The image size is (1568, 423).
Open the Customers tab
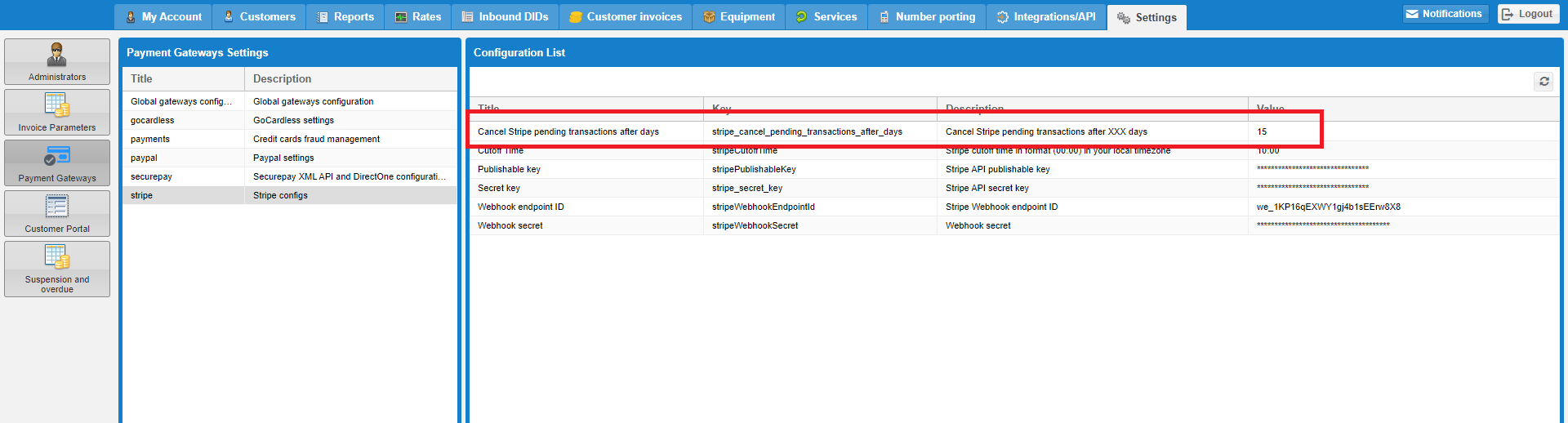(259, 16)
